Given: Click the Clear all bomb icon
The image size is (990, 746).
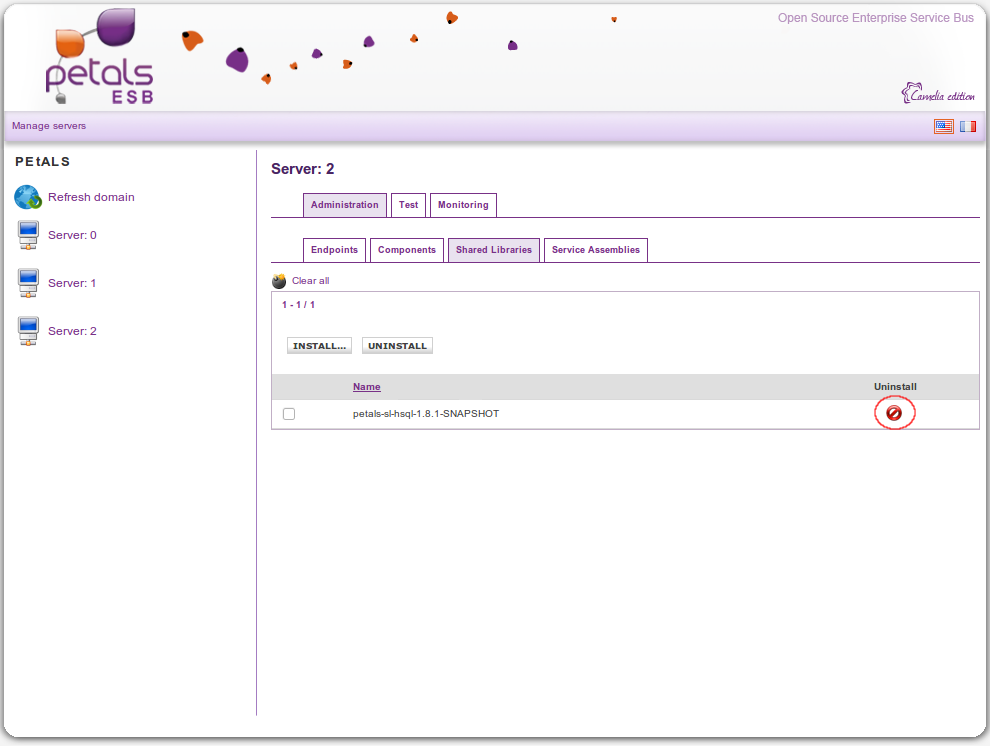Looking at the screenshot, I should point(279,282).
